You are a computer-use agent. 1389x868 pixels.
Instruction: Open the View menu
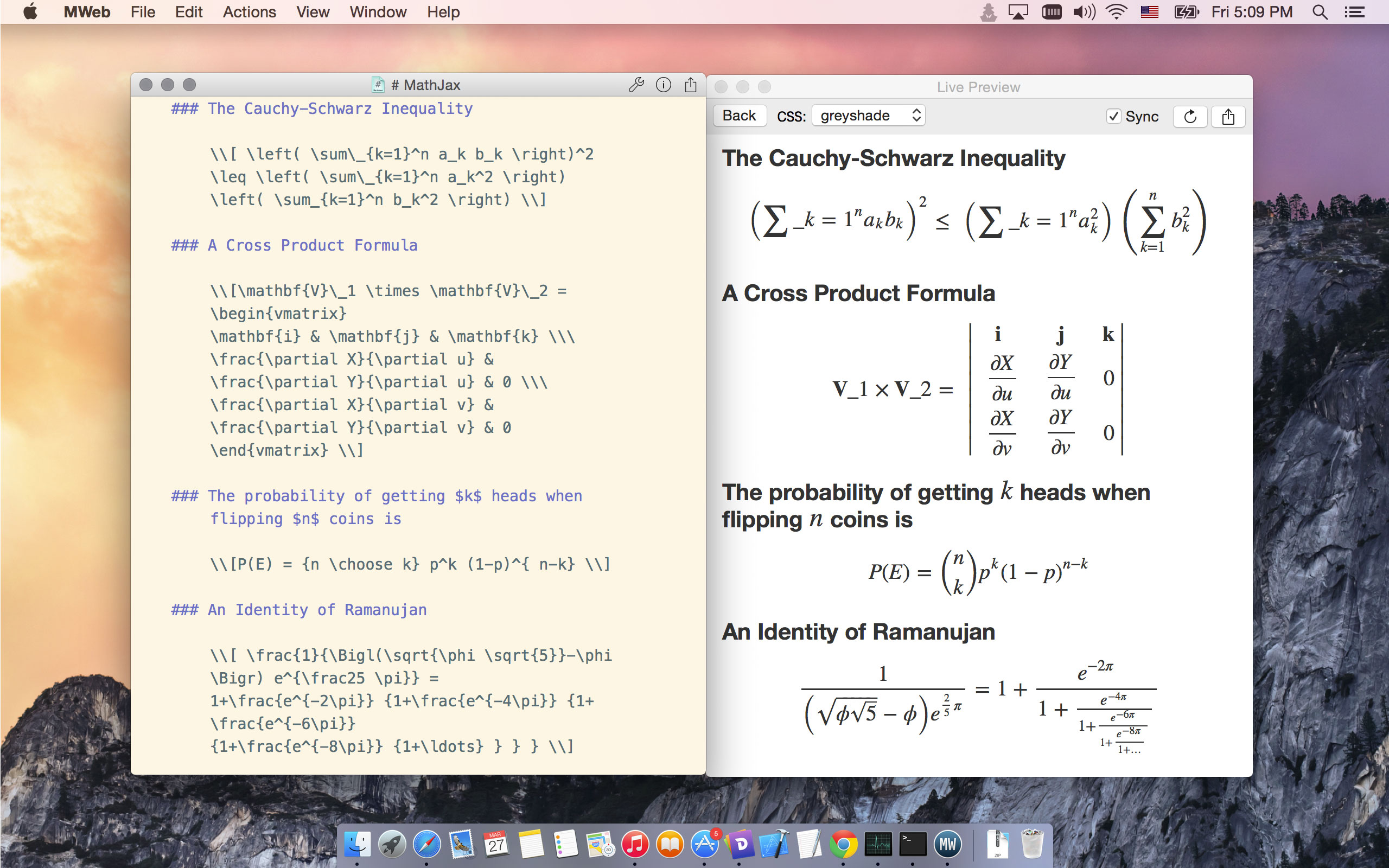[312, 12]
